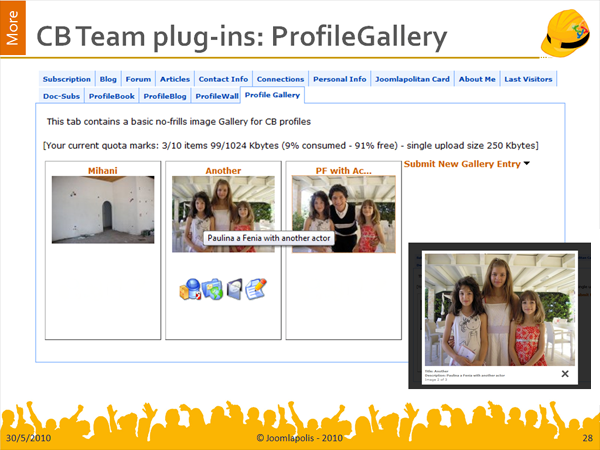Viewport: 600px width, 450px height.
Task: Expand the Submit New Gallery Entry arrow
Action: pyautogui.click(x=527, y=163)
